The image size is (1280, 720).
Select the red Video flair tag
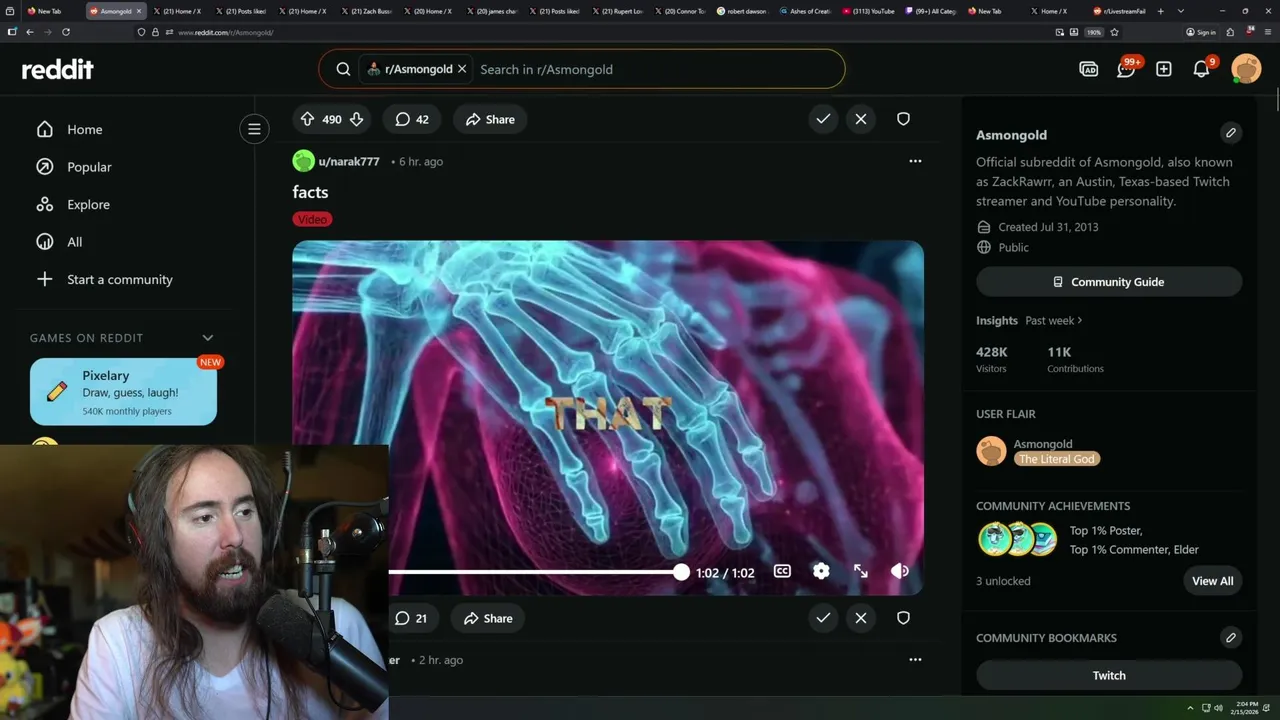point(312,219)
